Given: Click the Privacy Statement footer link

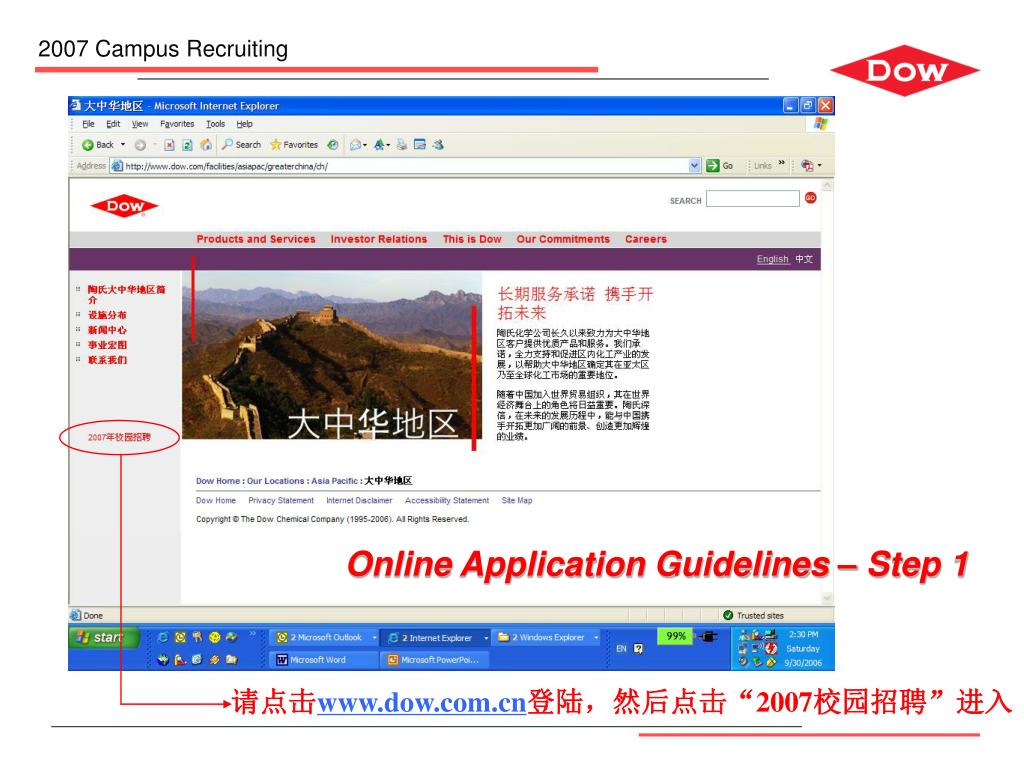Looking at the screenshot, I should 281,500.
